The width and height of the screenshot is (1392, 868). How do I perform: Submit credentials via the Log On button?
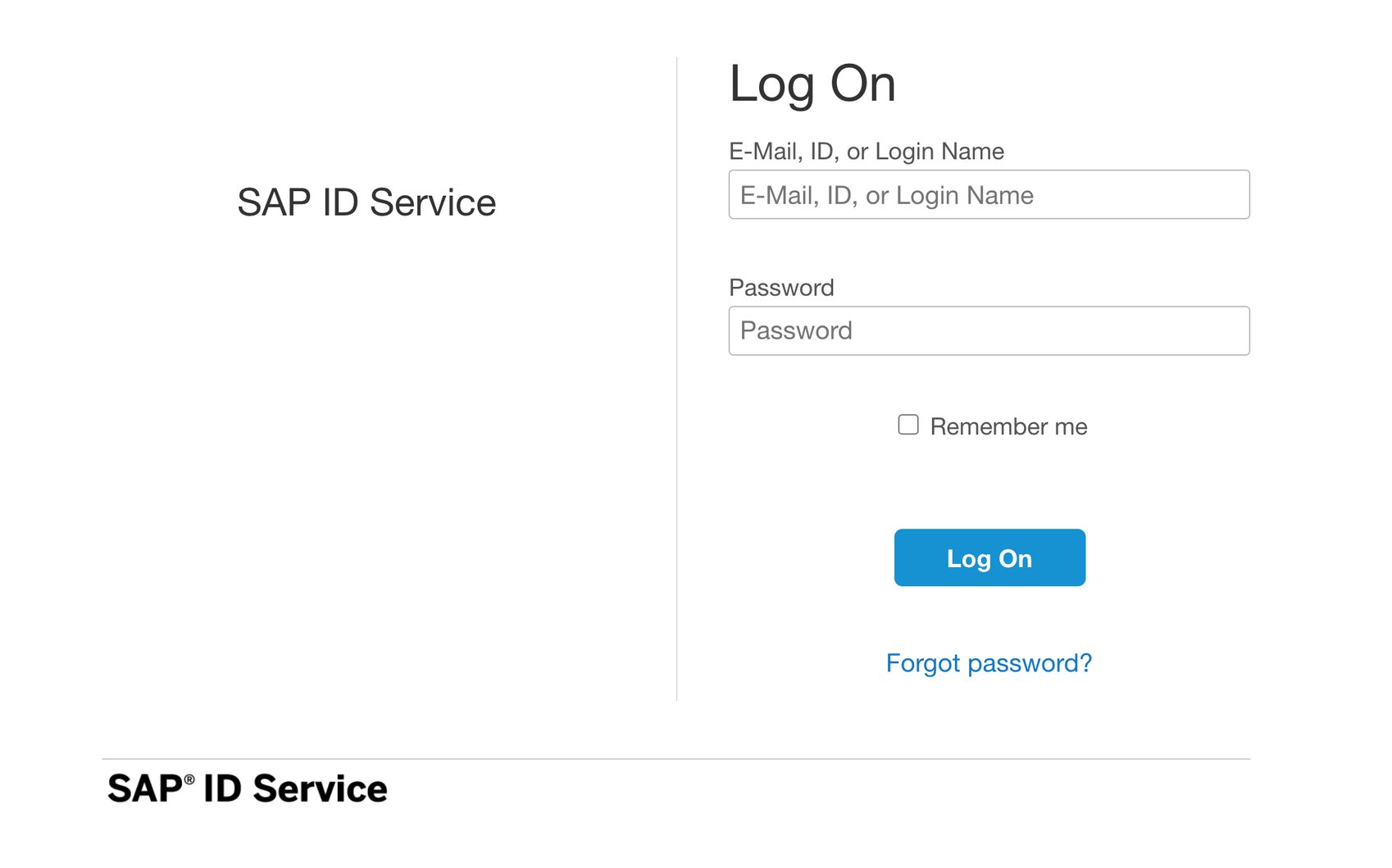tap(988, 557)
